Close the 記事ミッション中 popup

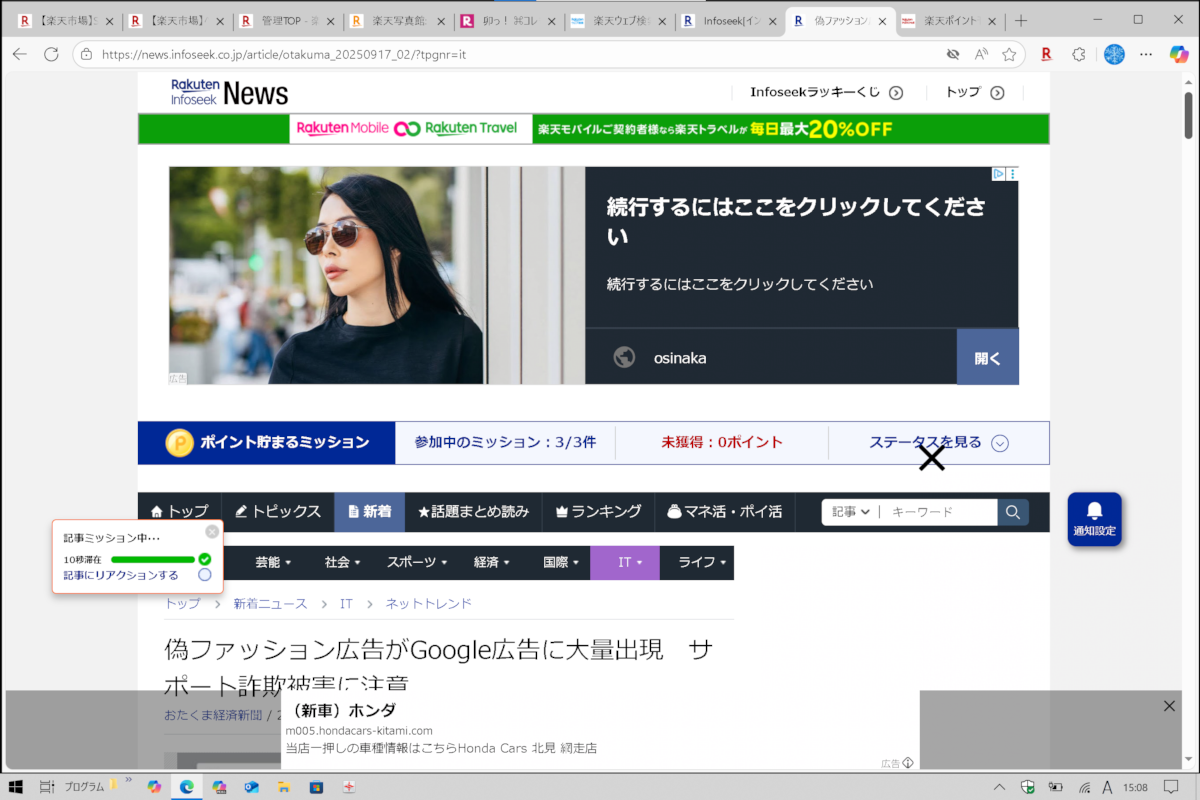pos(212,532)
